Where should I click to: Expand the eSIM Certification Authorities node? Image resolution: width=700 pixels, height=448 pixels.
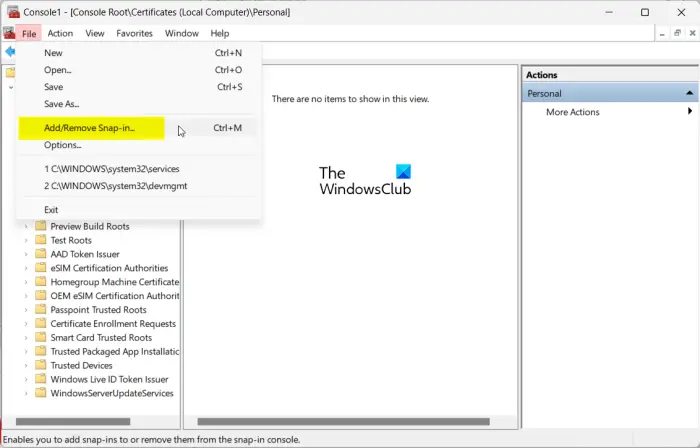[26, 268]
